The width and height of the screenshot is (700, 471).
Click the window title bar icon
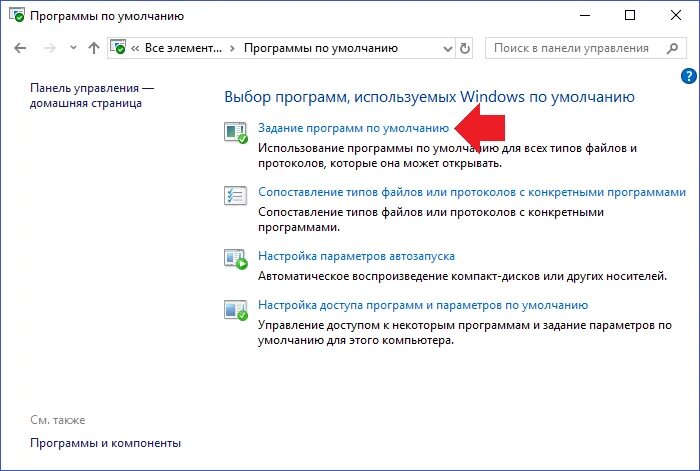point(17,15)
